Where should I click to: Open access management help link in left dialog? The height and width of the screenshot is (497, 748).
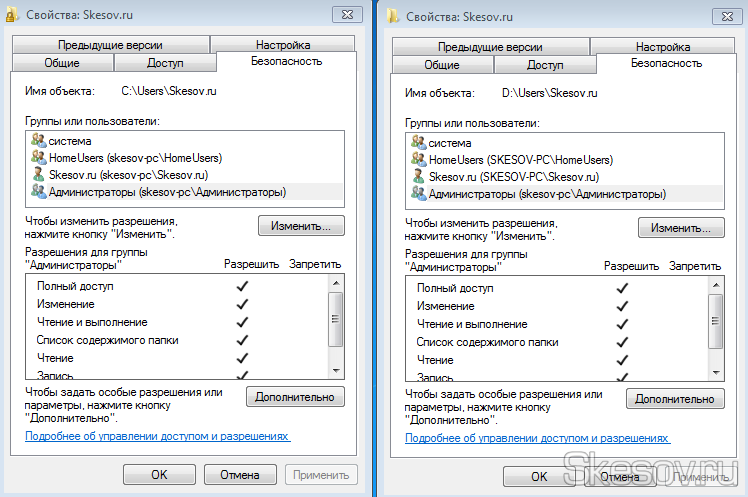tap(158, 437)
